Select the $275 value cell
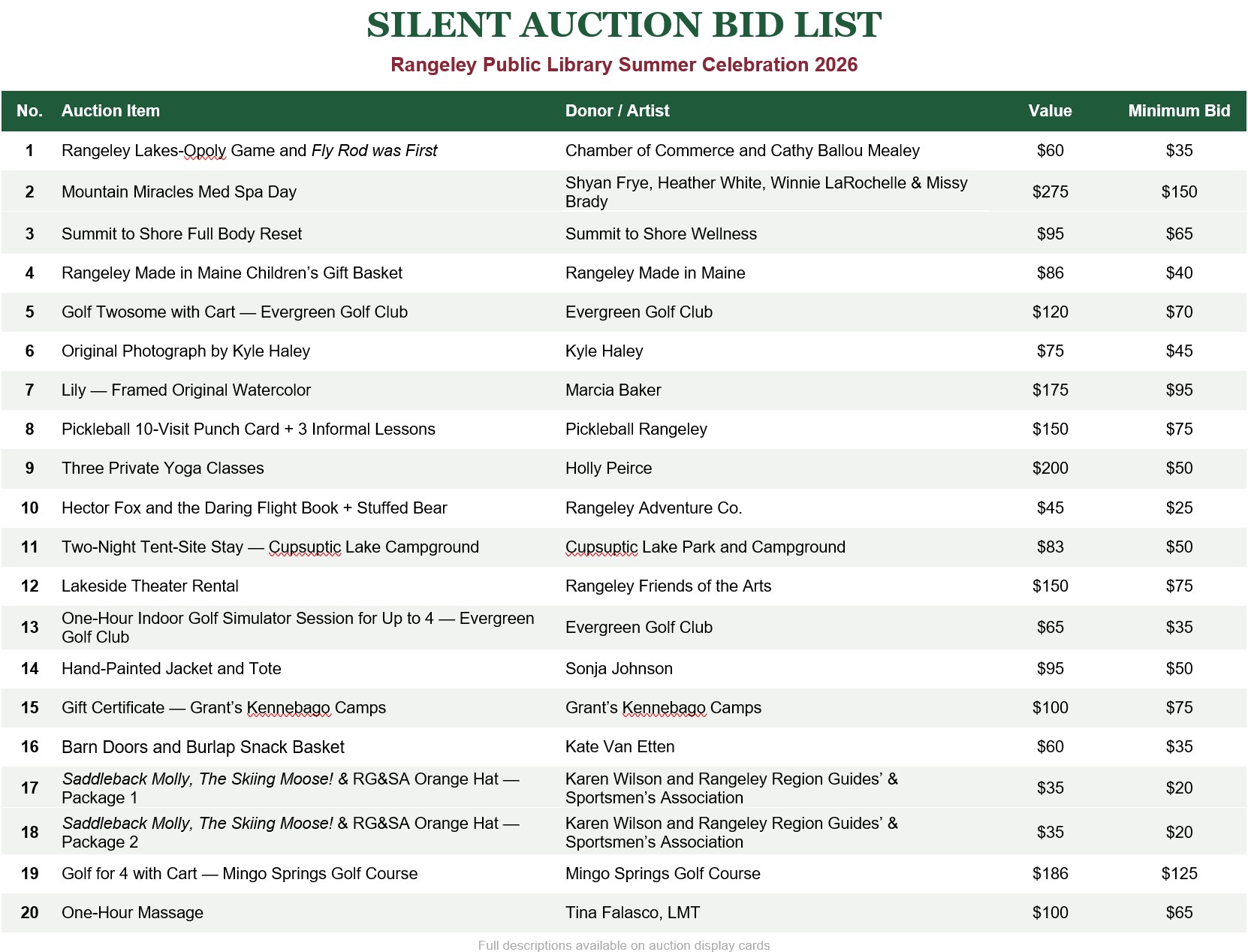Image resolution: width=1248 pixels, height=952 pixels. point(1050,191)
